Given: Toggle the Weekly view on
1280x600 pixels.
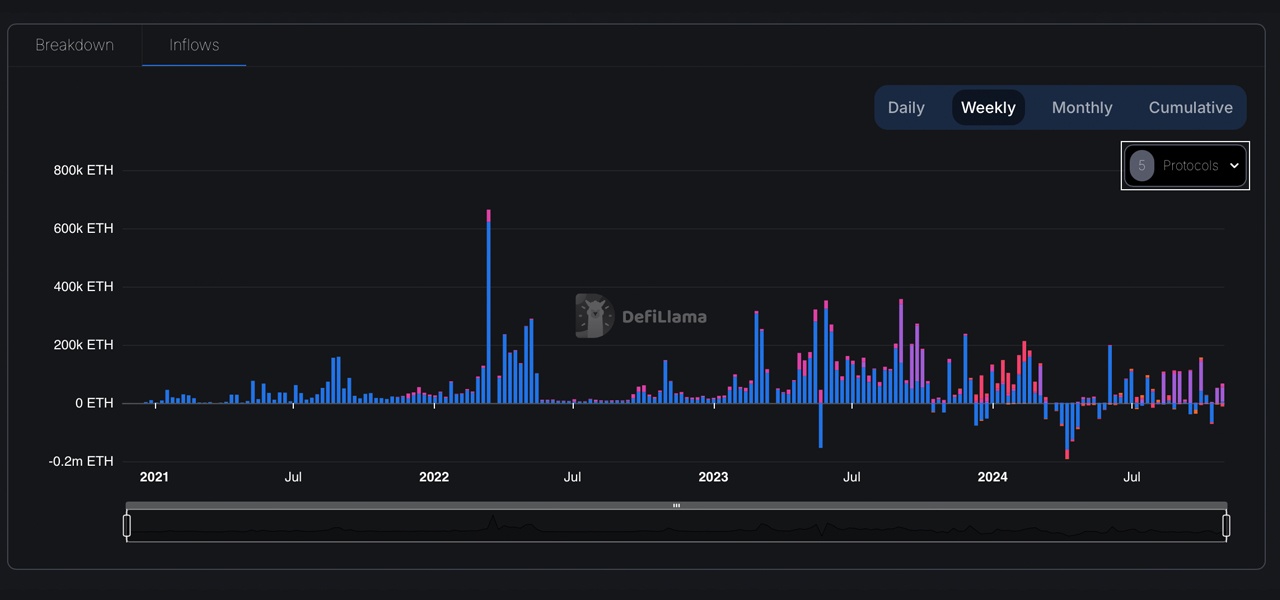Looking at the screenshot, I should point(987,107).
